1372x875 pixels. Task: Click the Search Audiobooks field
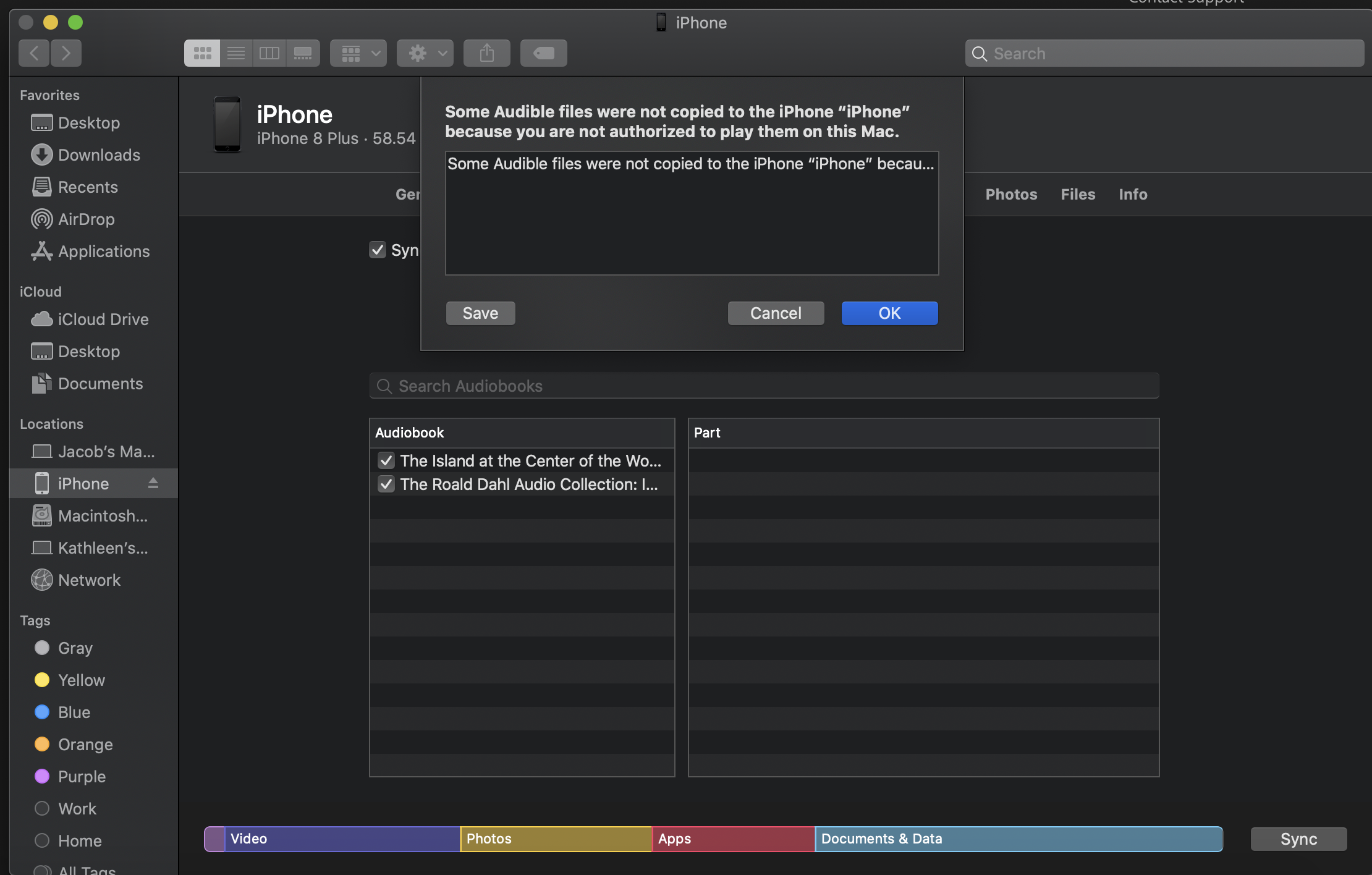coord(764,386)
